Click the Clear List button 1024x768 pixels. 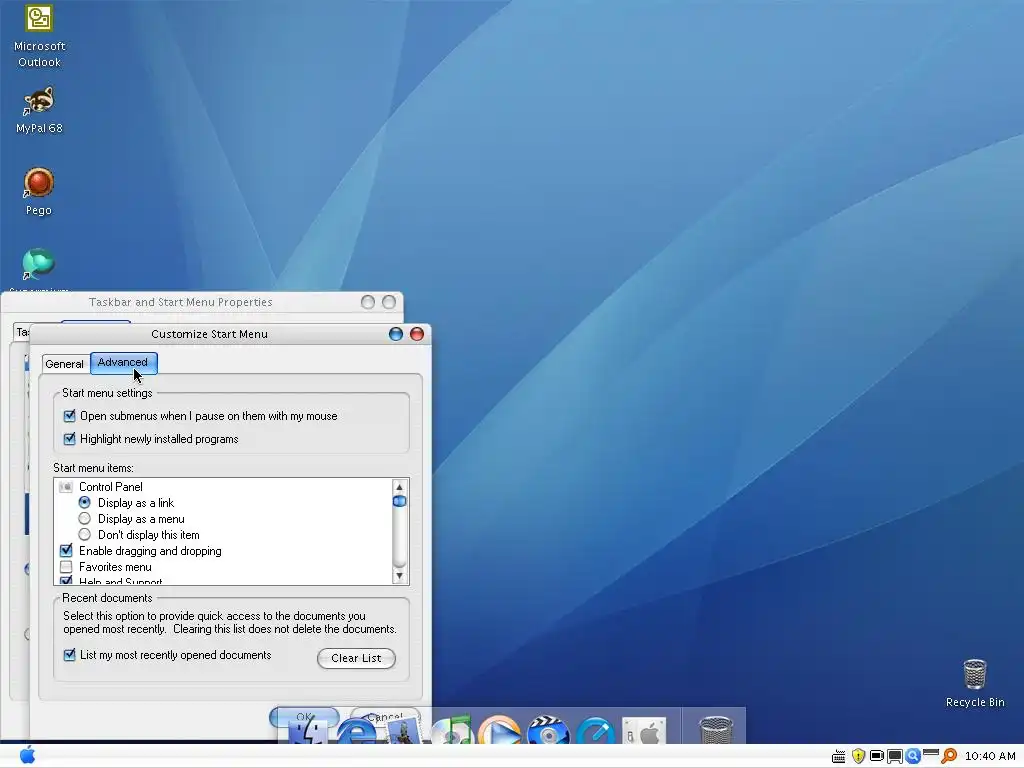(x=356, y=658)
